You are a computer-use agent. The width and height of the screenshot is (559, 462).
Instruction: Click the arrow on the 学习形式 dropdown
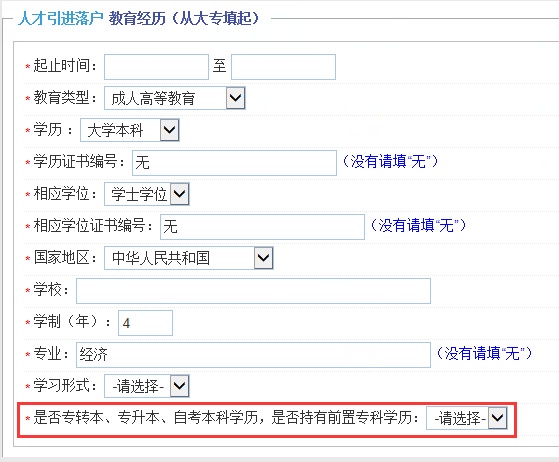click(179, 386)
